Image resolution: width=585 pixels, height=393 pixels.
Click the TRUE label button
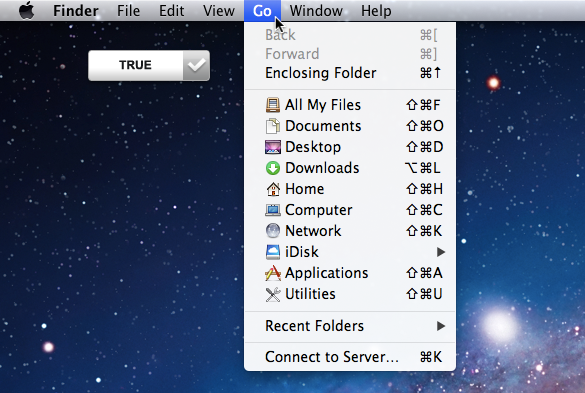[x=135, y=65]
